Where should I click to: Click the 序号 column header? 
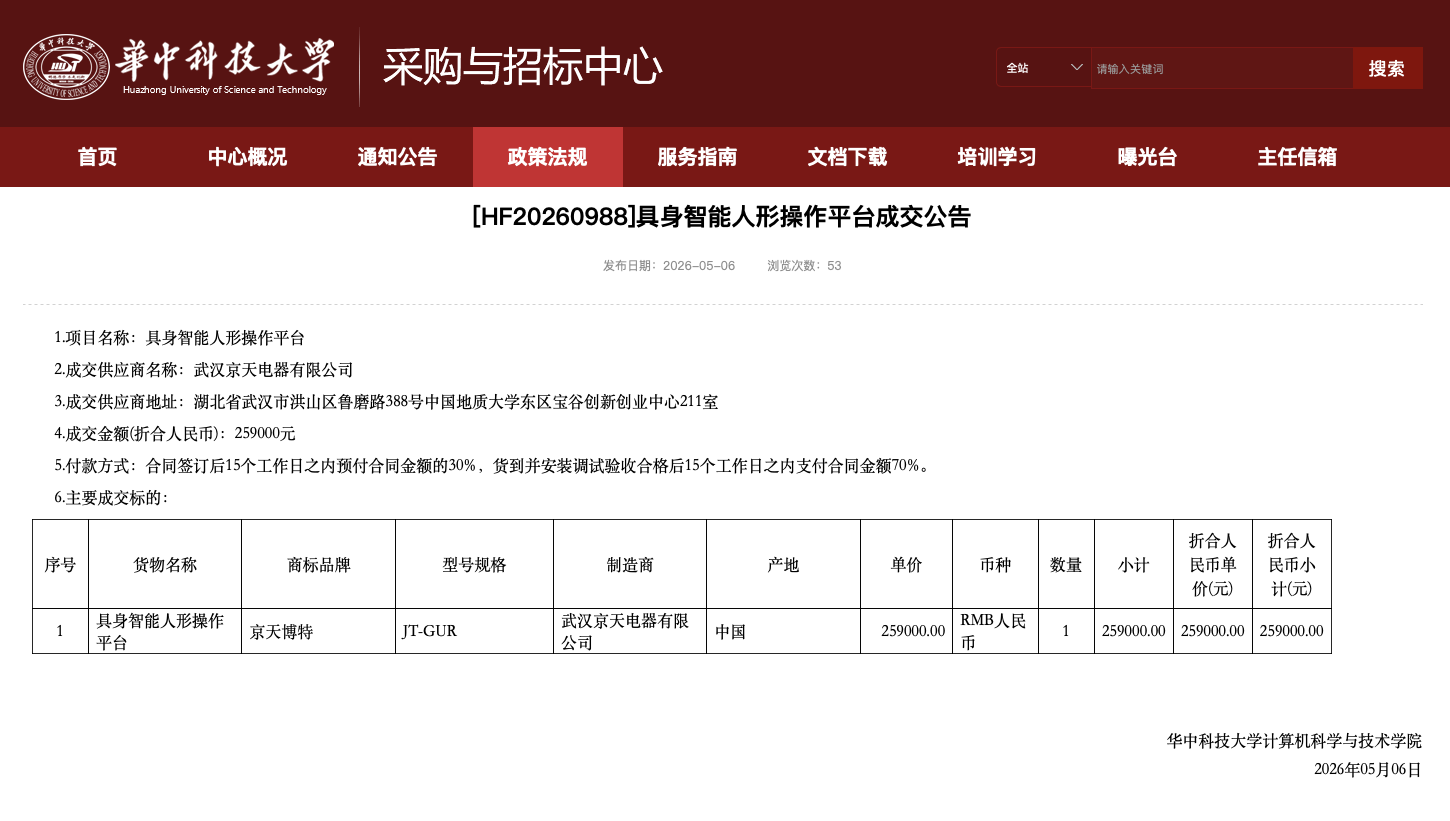pyautogui.click(x=60, y=564)
